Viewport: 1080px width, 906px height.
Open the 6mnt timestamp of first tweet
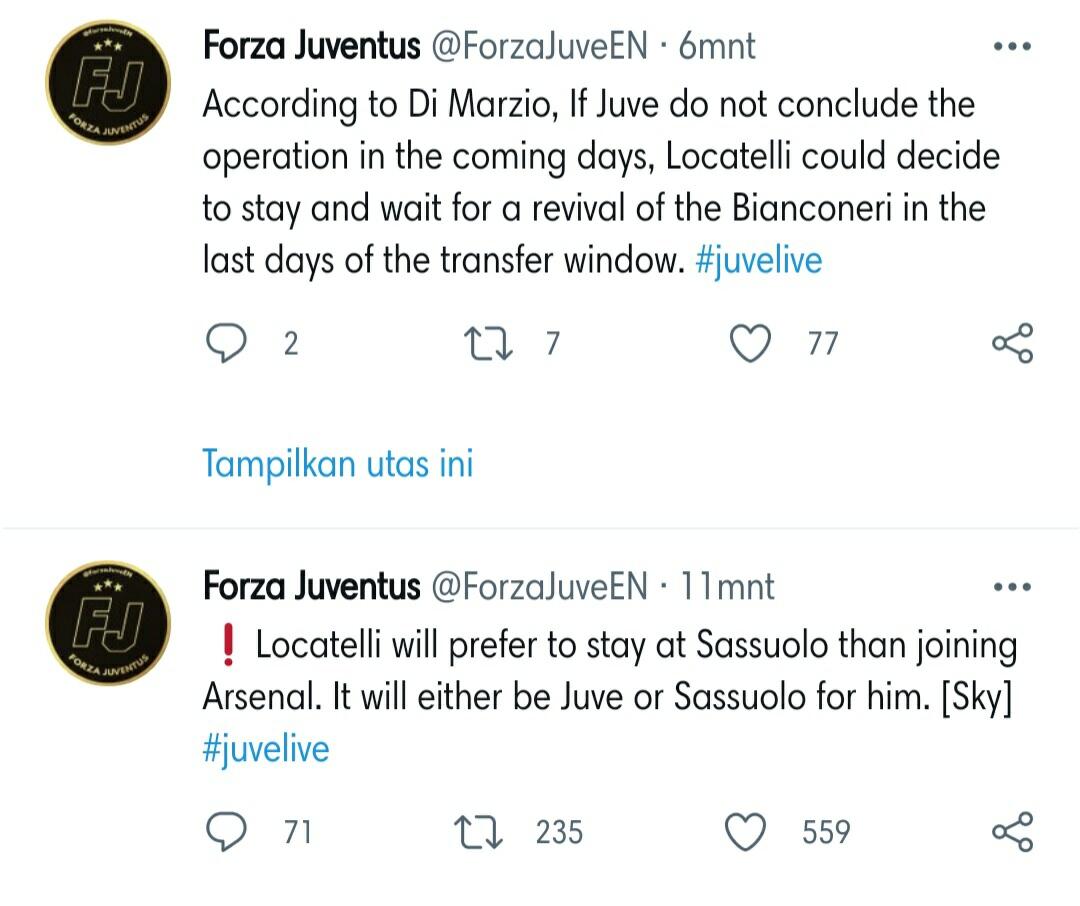click(717, 46)
